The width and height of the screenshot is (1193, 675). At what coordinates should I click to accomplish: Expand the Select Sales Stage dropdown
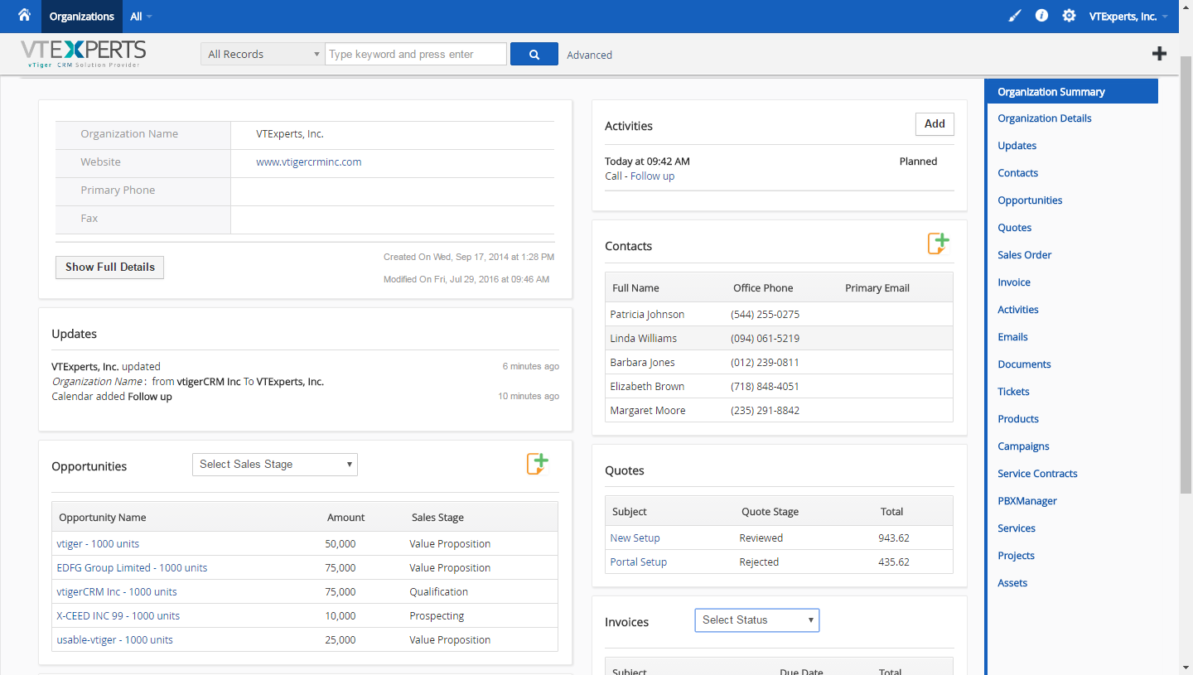(274, 464)
